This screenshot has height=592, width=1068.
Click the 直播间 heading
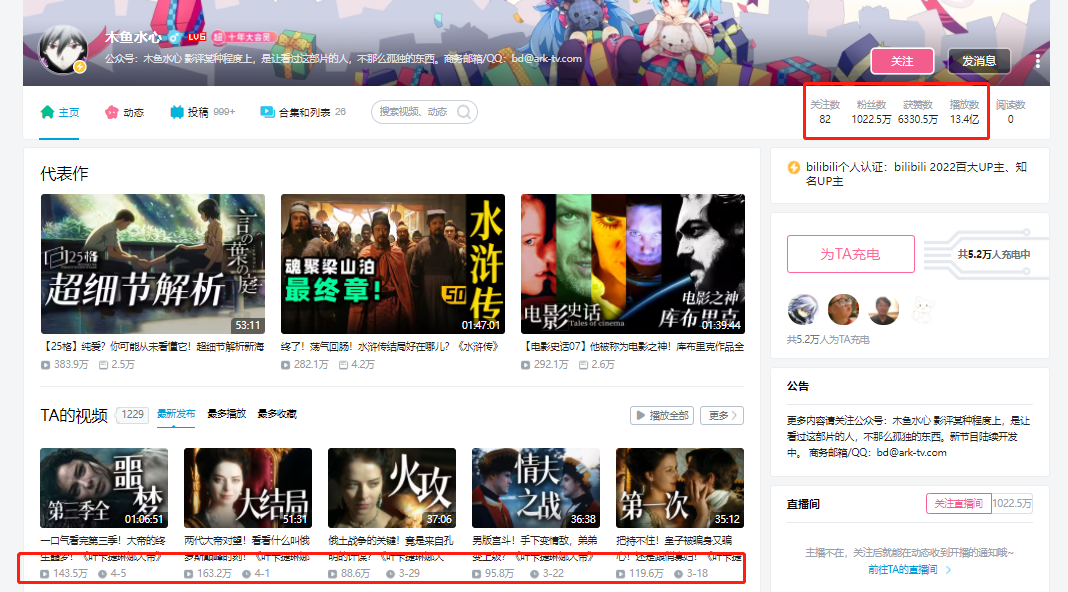point(803,504)
